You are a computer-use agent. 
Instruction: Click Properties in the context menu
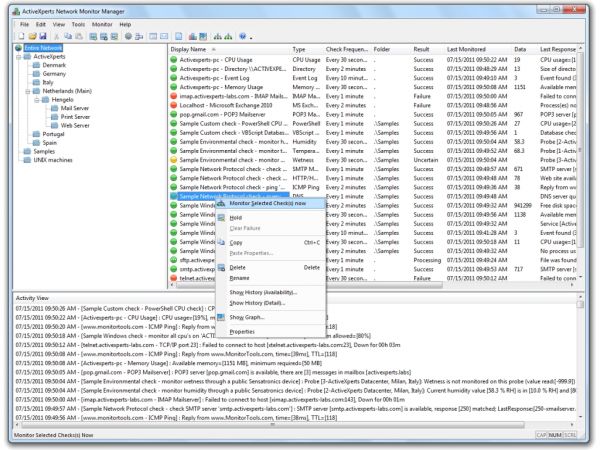pos(243,330)
